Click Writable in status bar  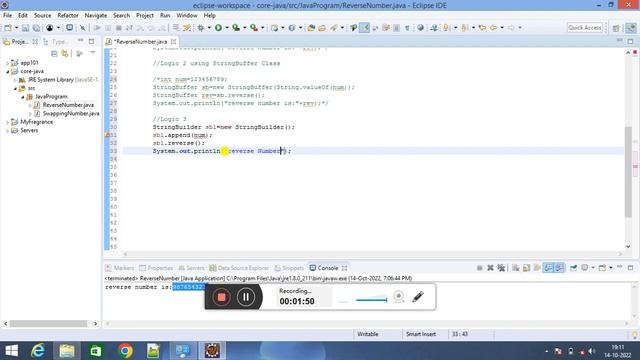tap(368, 334)
